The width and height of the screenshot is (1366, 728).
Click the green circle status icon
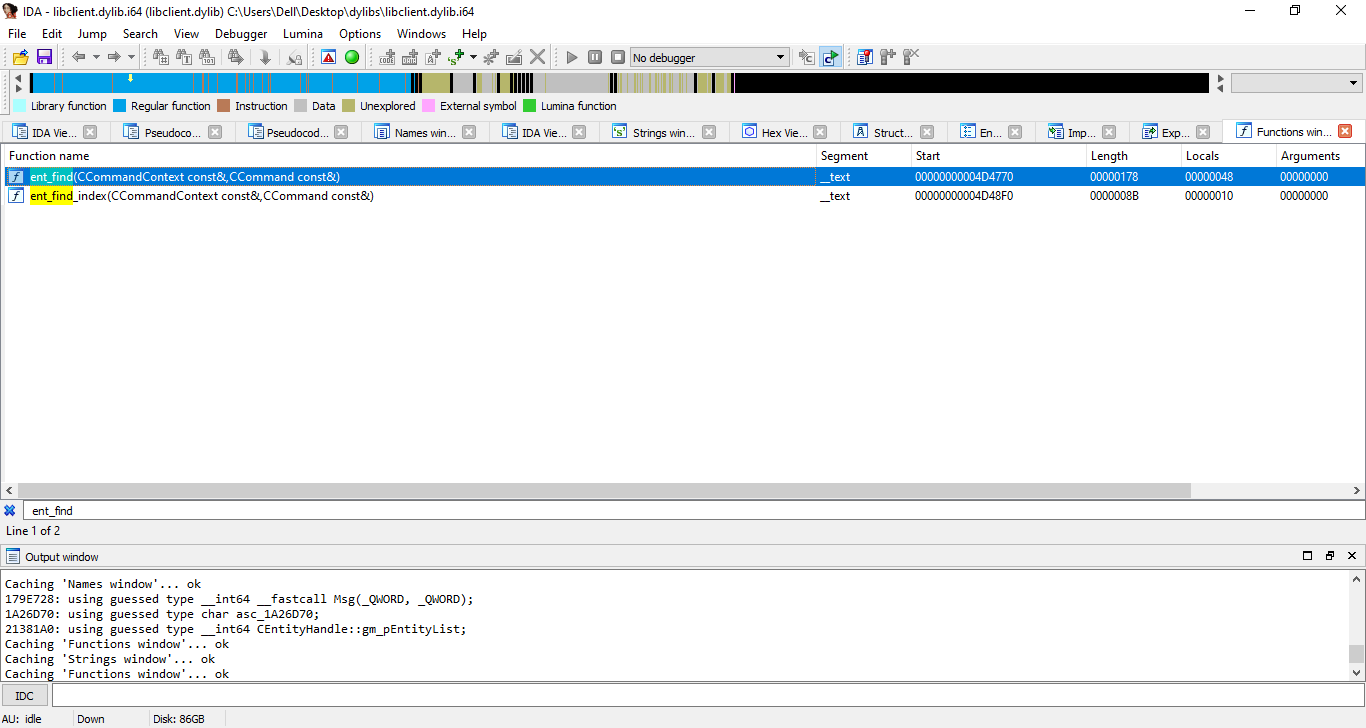[x=352, y=57]
